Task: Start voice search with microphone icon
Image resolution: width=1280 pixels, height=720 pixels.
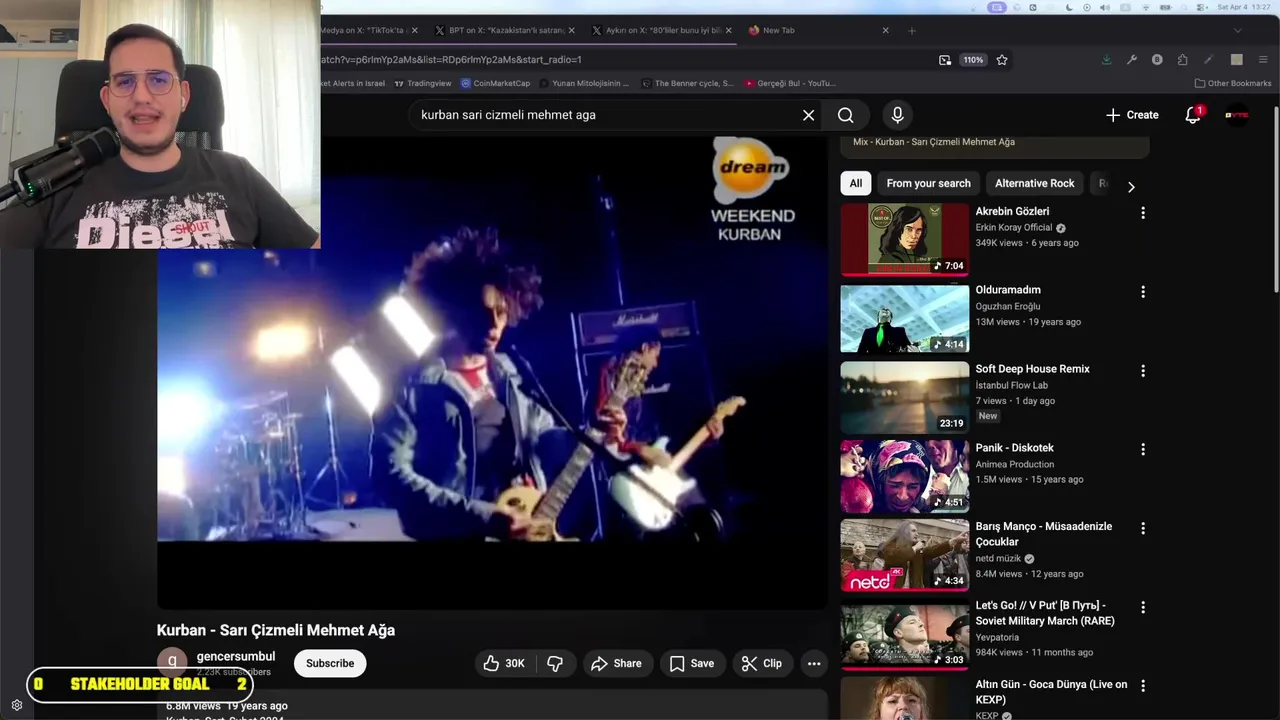Action: coord(897,115)
